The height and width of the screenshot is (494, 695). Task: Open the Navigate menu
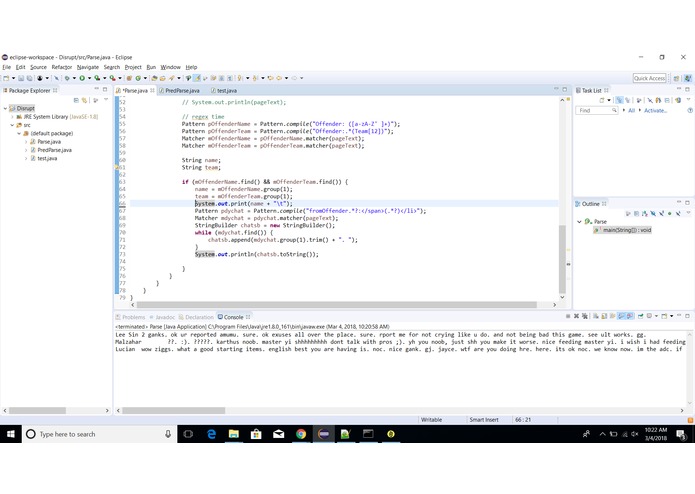(88, 67)
